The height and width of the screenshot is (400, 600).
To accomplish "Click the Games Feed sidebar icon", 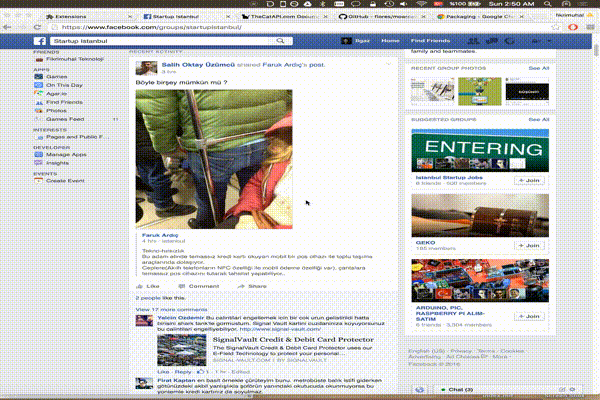I will pyautogui.click(x=39, y=119).
